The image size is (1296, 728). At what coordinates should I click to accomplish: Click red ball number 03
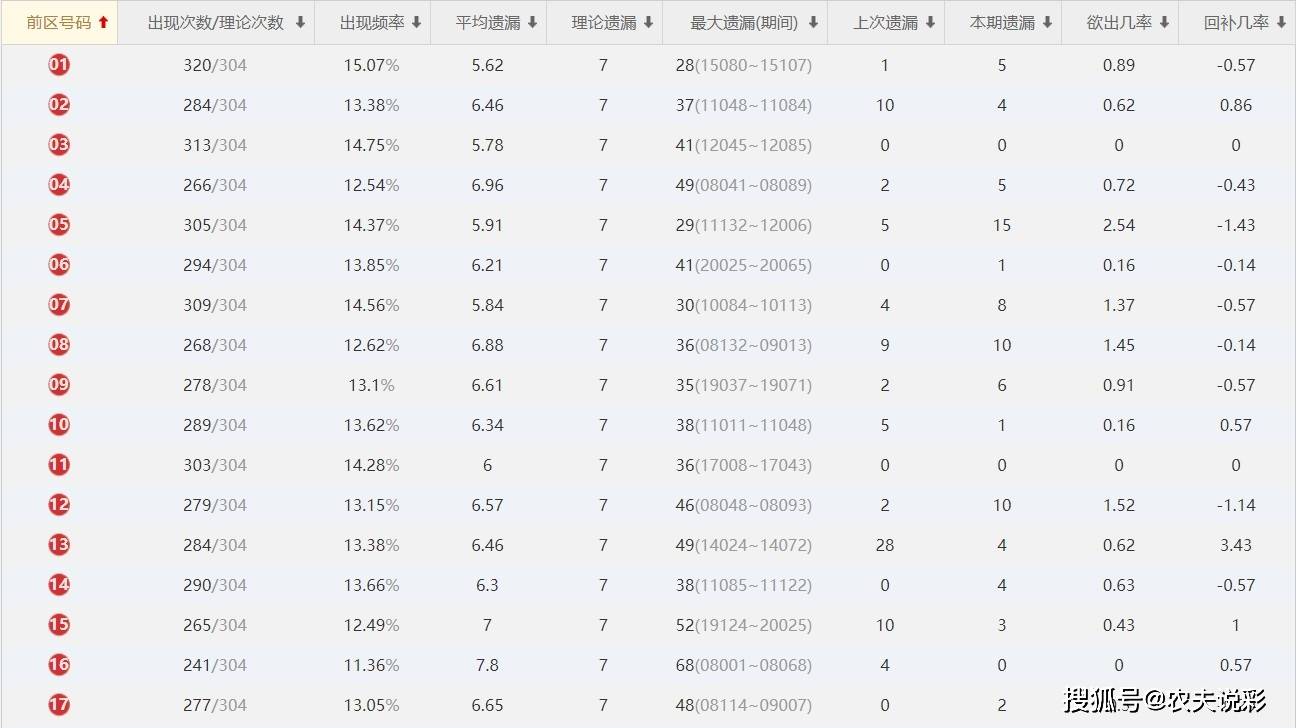coord(59,145)
